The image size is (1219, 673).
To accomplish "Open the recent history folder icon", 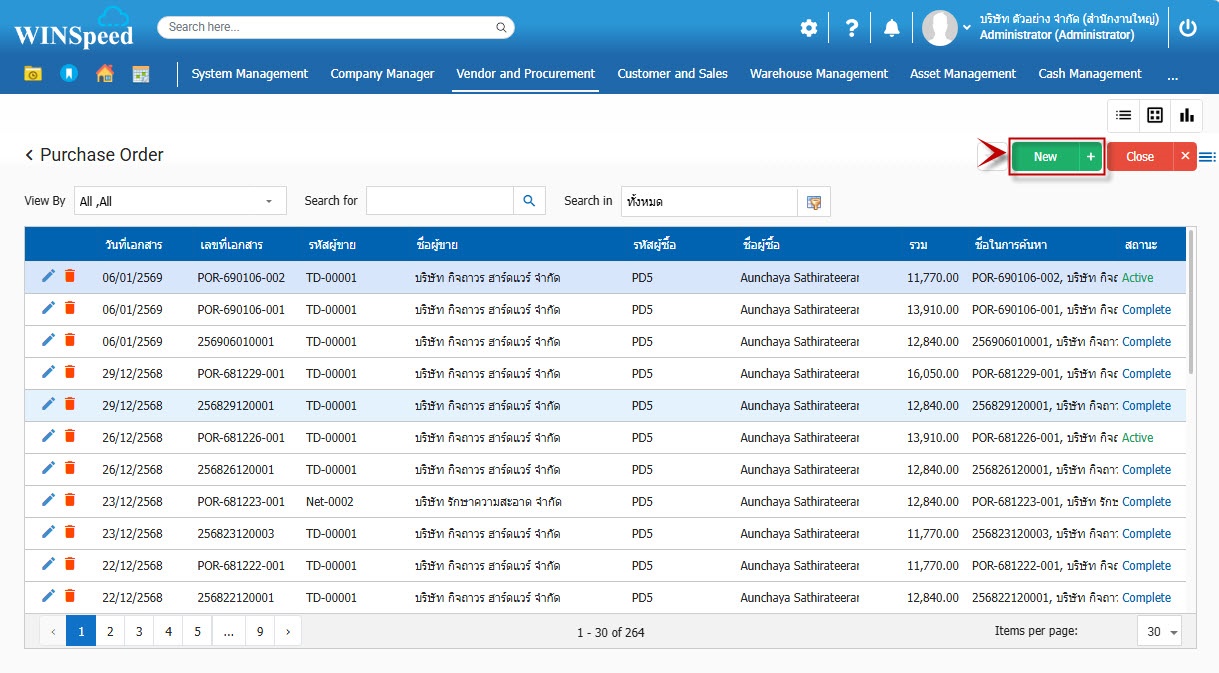I will pos(33,74).
